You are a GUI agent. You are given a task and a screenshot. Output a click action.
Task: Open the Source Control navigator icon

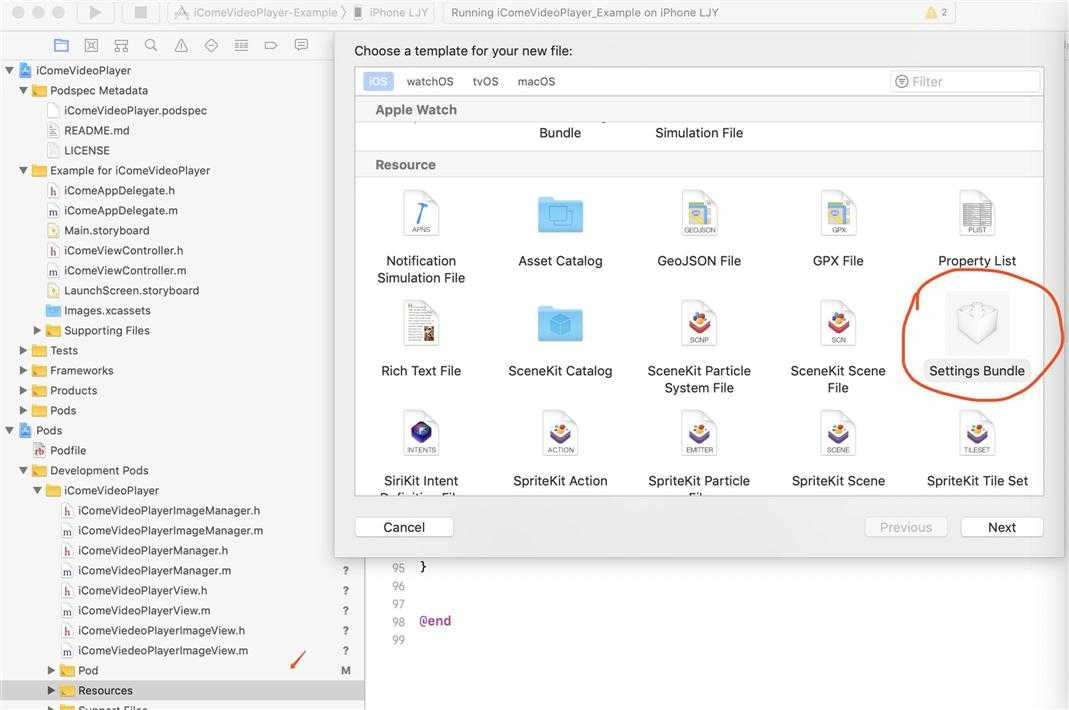coord(91,45)
